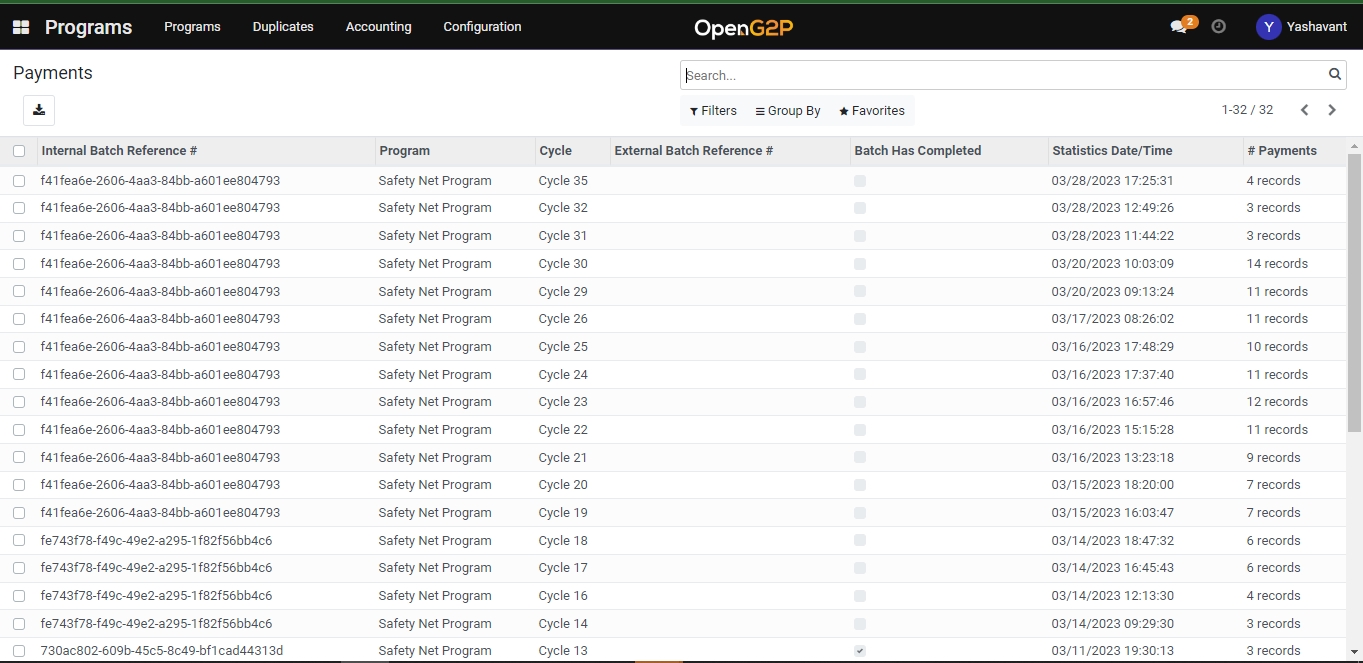1363x663 pixels.
Task: Open the Group By dropdown
Action: (788, 111)
